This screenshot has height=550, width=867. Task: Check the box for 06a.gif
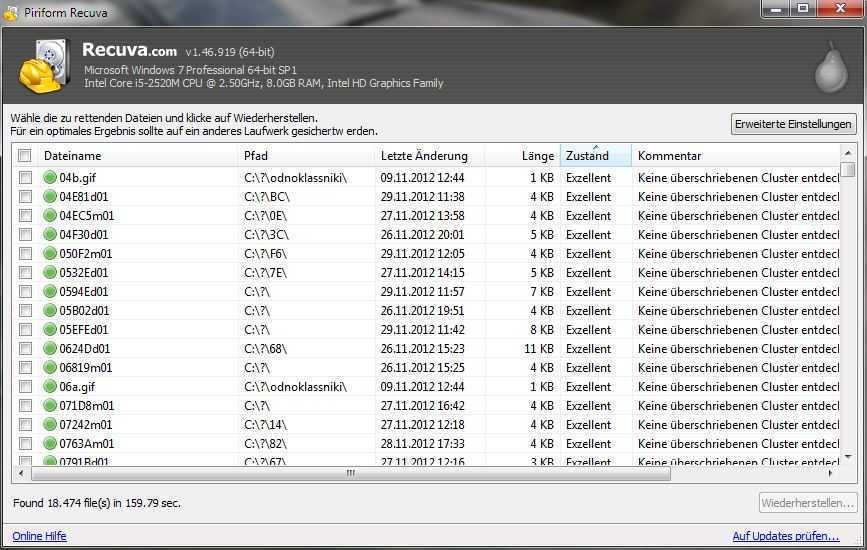(25, 386)
